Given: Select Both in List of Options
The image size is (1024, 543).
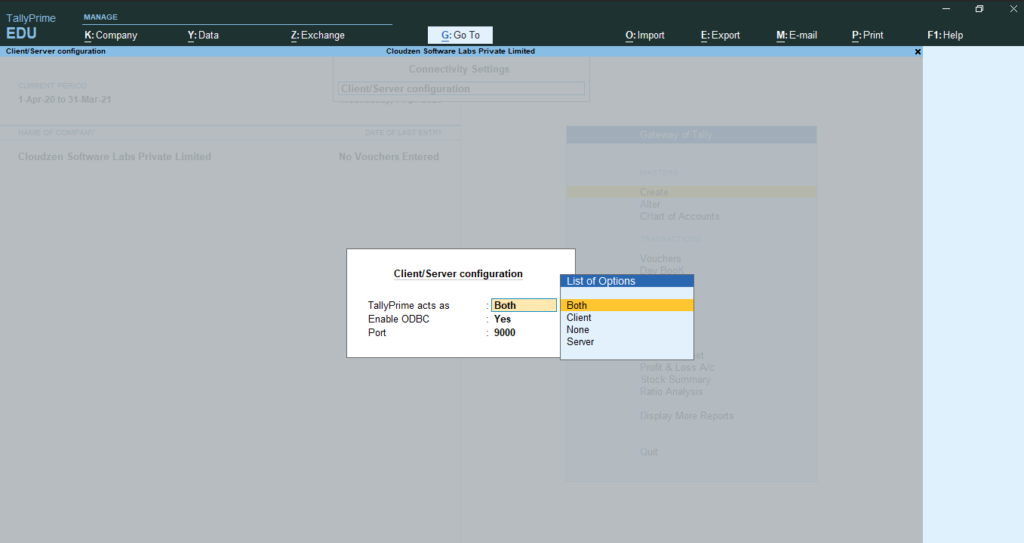Looking at the screenshot, I should point(627,305).
